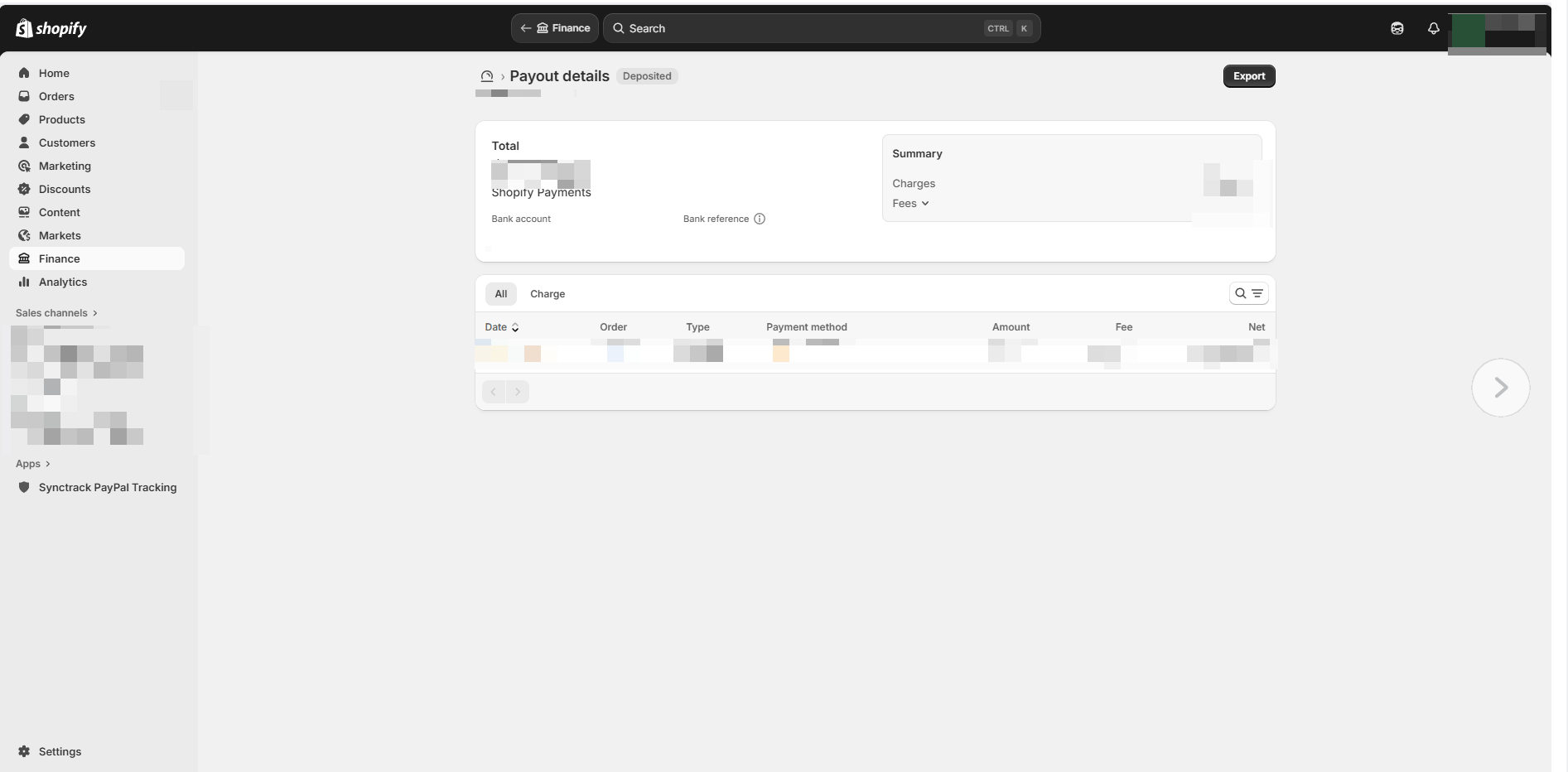Screen dimensions: 1568x772
Task: Click the Finance breadcrumb icon beside Payout details
Action: coord(487,76)
